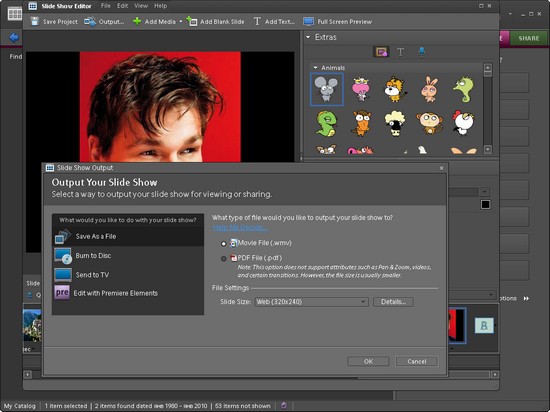This screenshot has width=550, height=412.
Task: Click the Slide Show Editor title icon
Action: pos(33,6)
